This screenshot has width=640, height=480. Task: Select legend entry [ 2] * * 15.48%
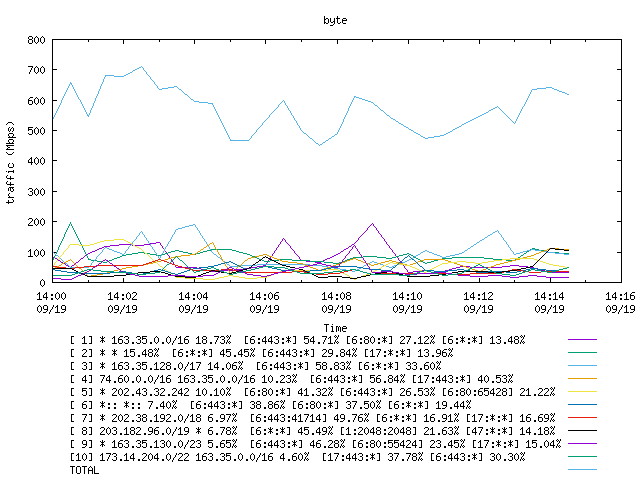pyautogui.click(x=262, y=353)
